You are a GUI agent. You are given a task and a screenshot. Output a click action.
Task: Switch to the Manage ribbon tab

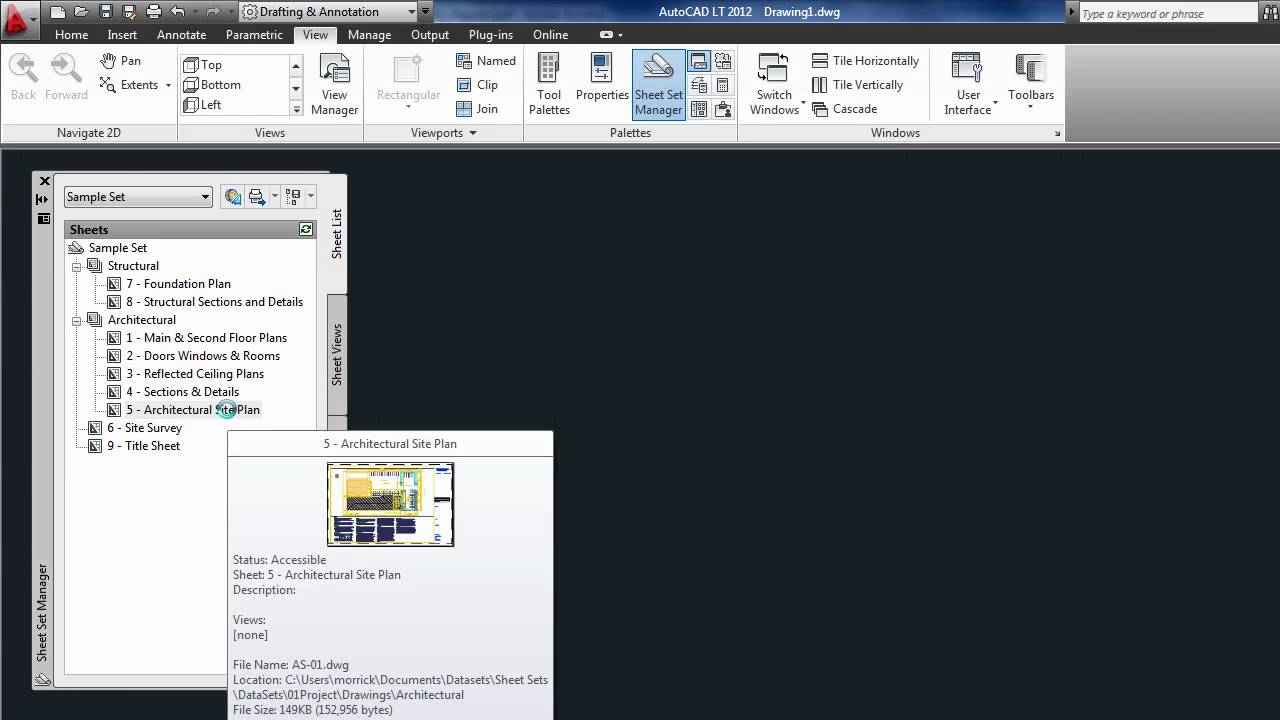click(x=369, y=34)
